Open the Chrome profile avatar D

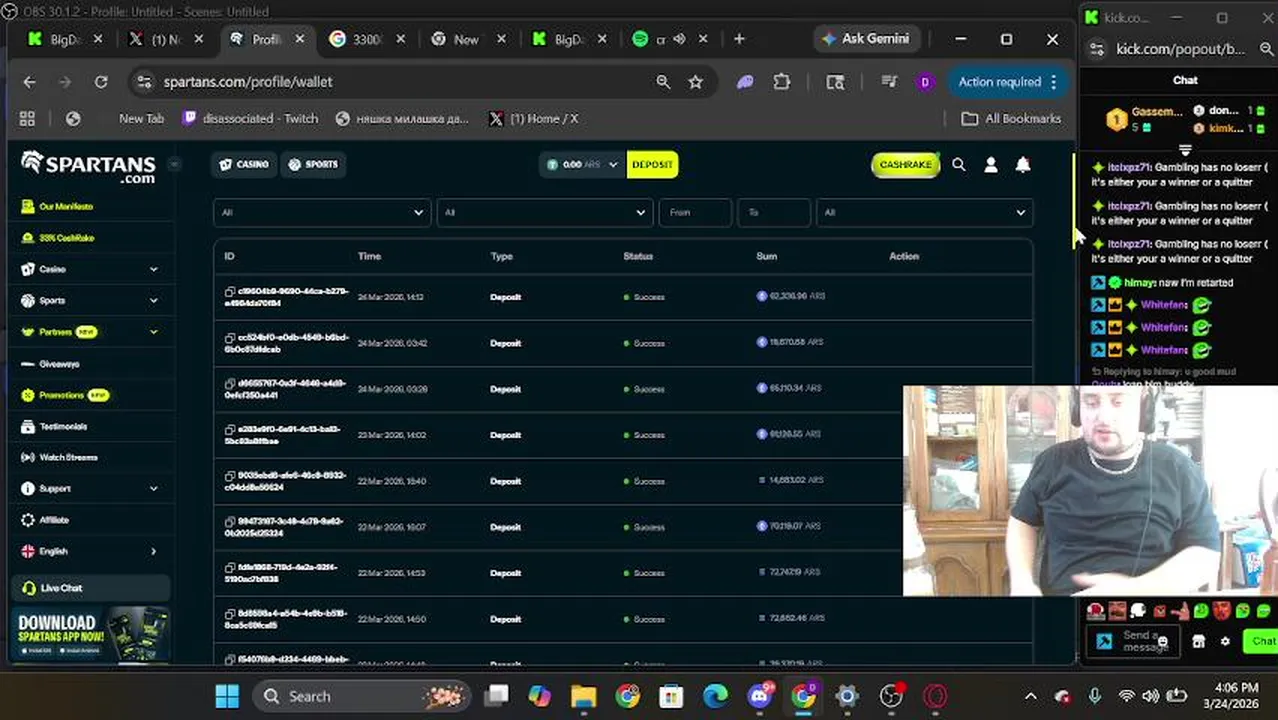coord(924,82)
